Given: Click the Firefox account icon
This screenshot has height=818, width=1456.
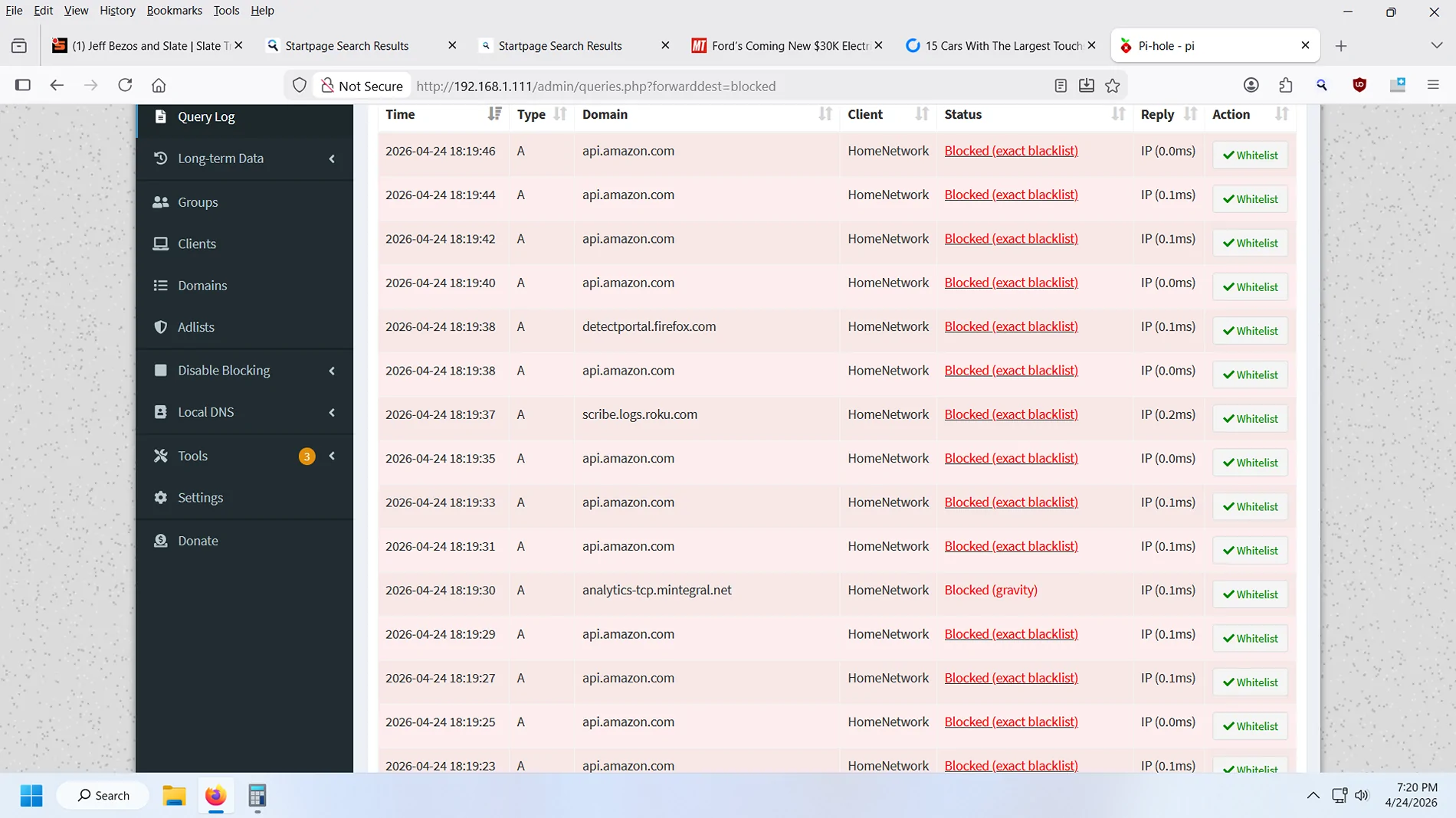Looking at the screenshot, I should click(1252, 85).
